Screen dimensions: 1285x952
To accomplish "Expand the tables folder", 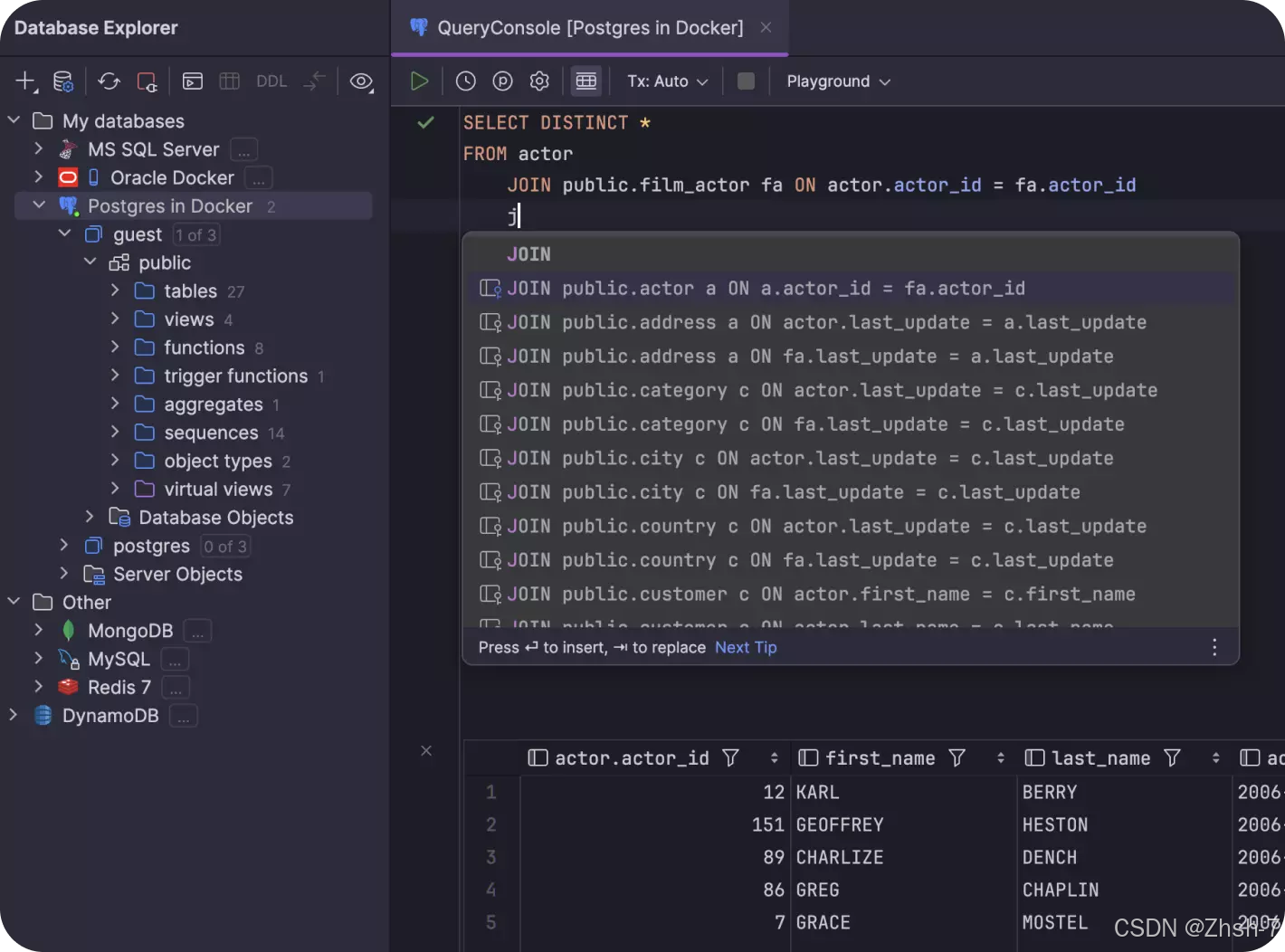I will pyautogui.click(x=115, y=290).
